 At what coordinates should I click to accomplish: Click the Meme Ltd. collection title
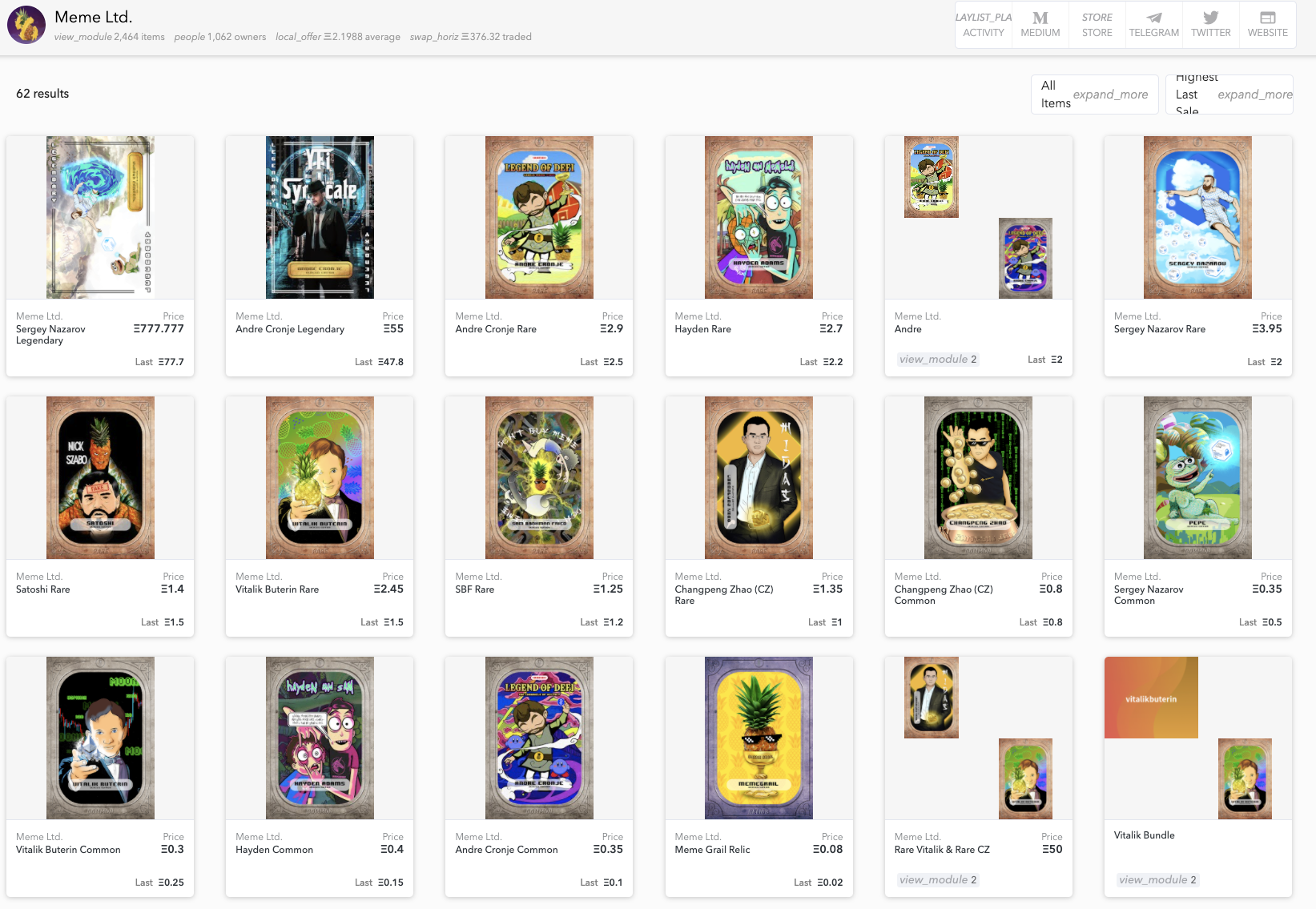(94, 17)
